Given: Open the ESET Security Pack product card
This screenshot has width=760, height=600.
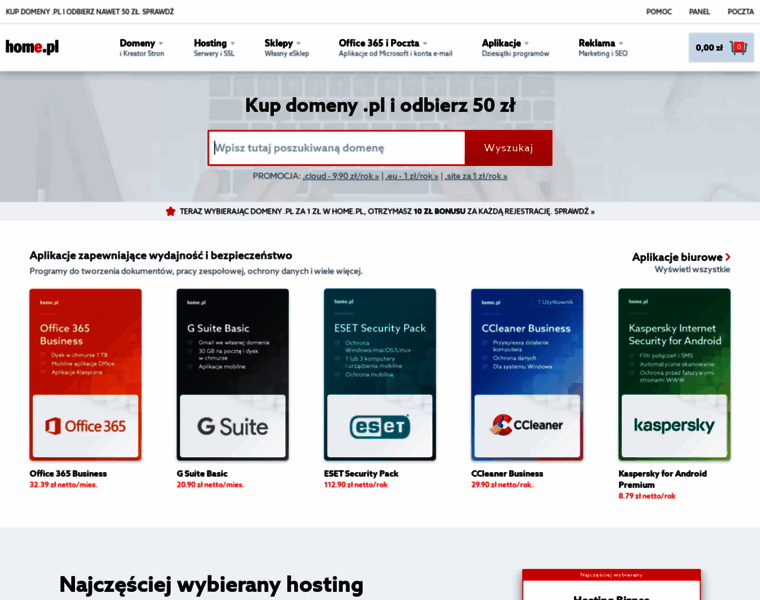Looking at the screenshot, I should [x=380, y=374].
